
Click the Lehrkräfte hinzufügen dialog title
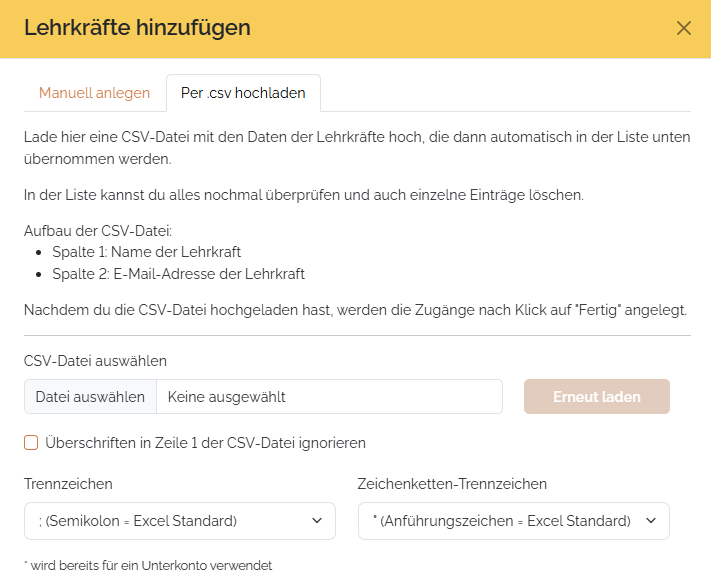(x=137, y=28)
